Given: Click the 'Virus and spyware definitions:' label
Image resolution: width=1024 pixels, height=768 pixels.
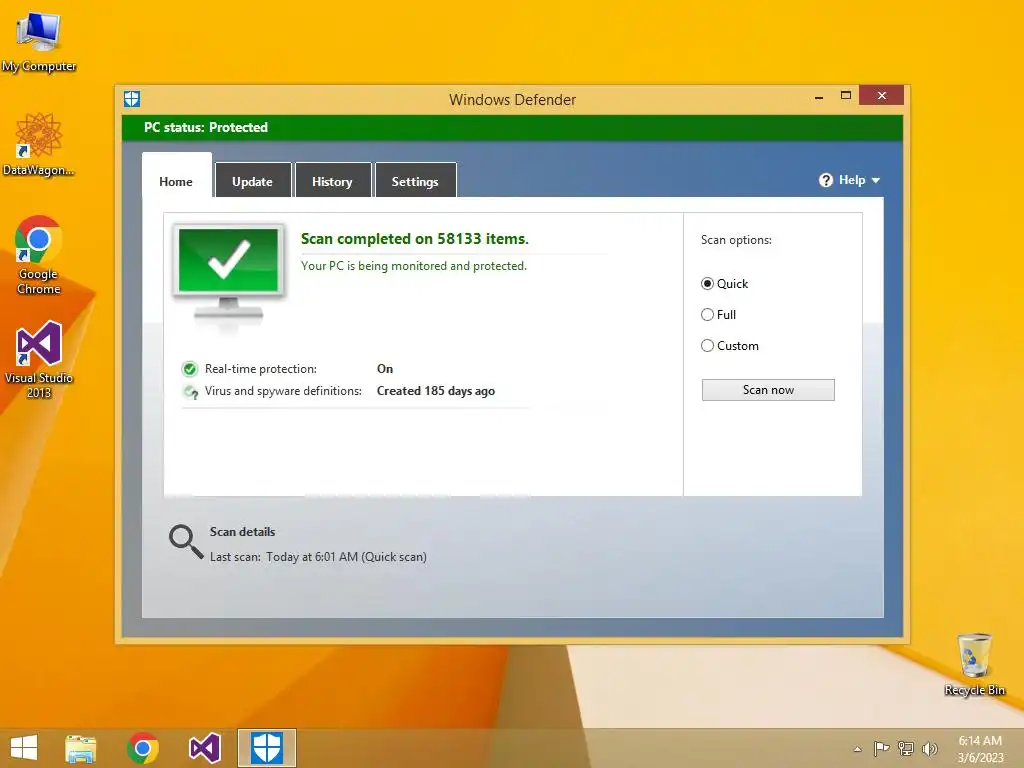Looking at the screenshot, I should point(283,391).
